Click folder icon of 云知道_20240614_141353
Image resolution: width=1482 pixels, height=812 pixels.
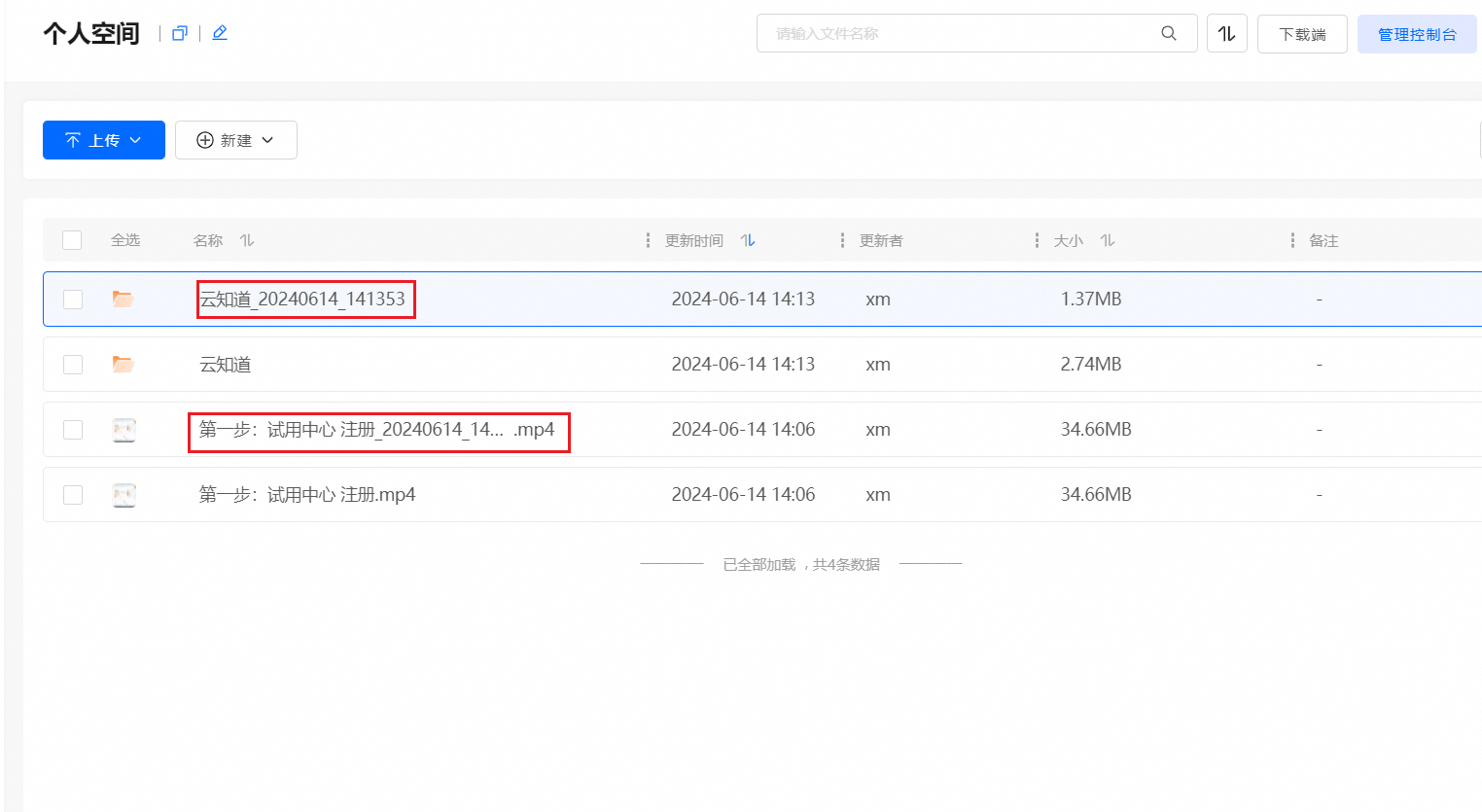123,299
